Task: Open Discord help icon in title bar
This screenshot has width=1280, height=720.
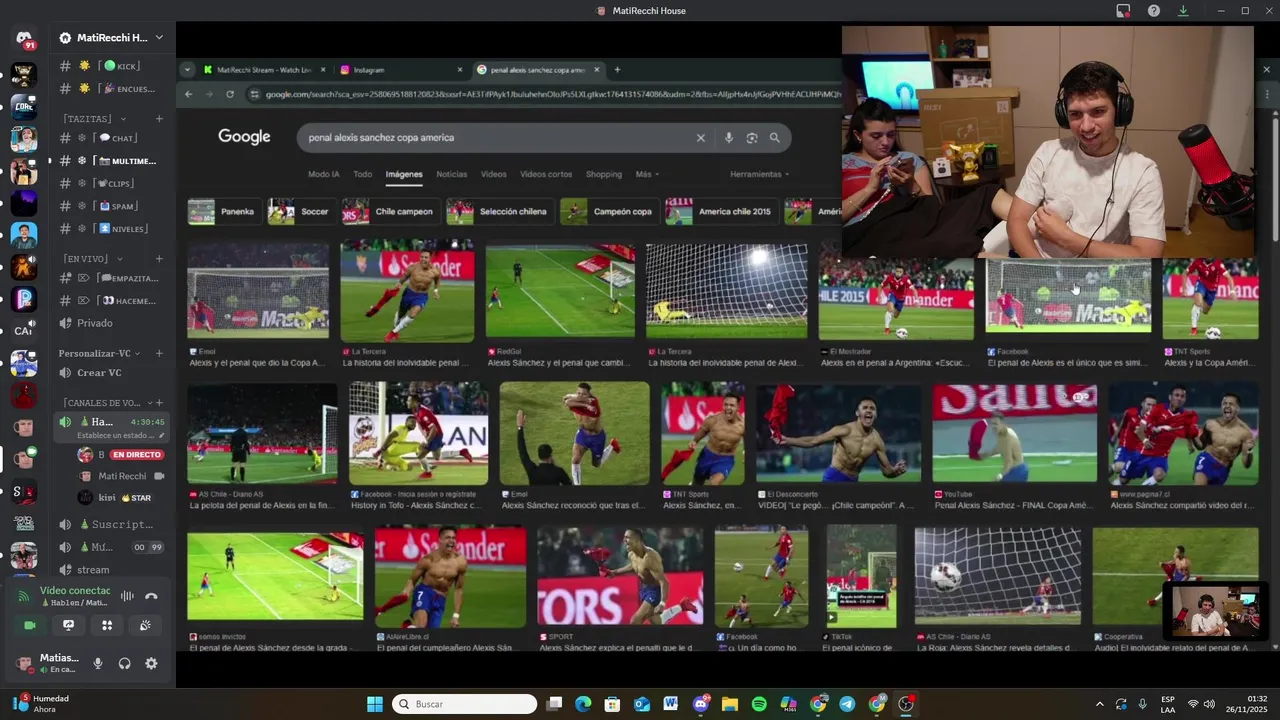Action: pos(1154,11)
